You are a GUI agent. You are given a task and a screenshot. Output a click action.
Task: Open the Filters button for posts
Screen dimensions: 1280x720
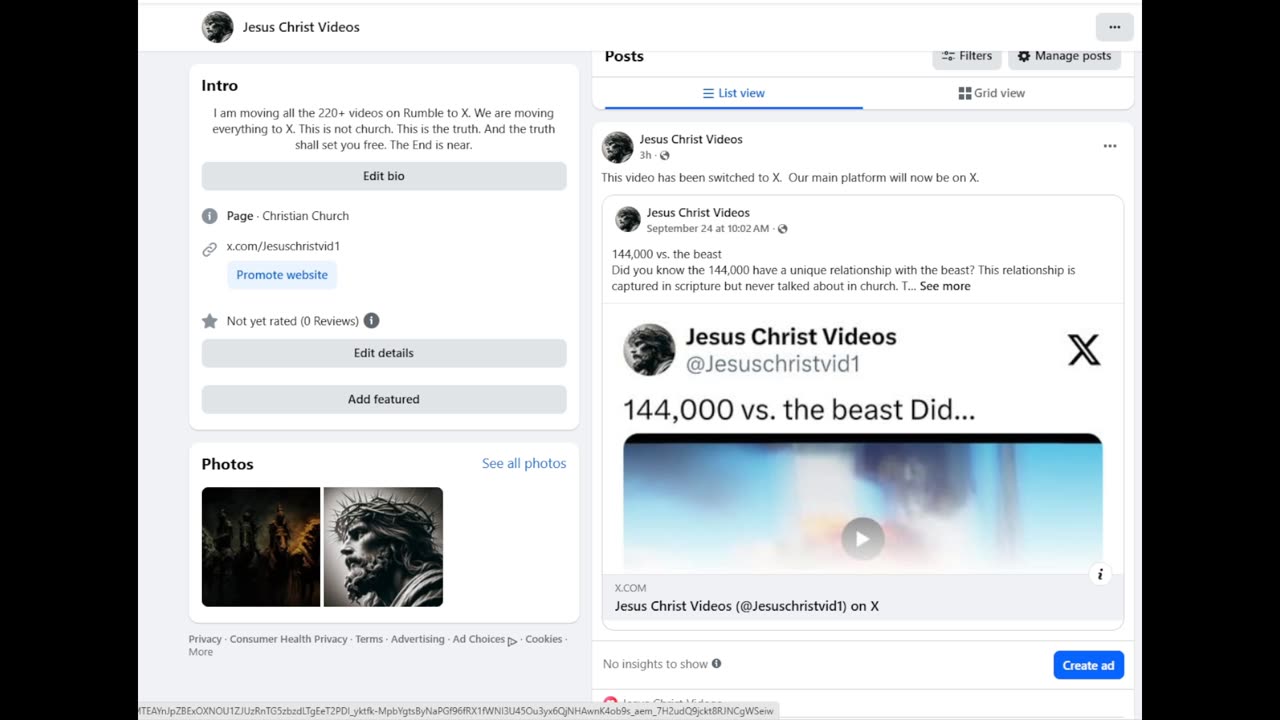[x=967, y=56]
